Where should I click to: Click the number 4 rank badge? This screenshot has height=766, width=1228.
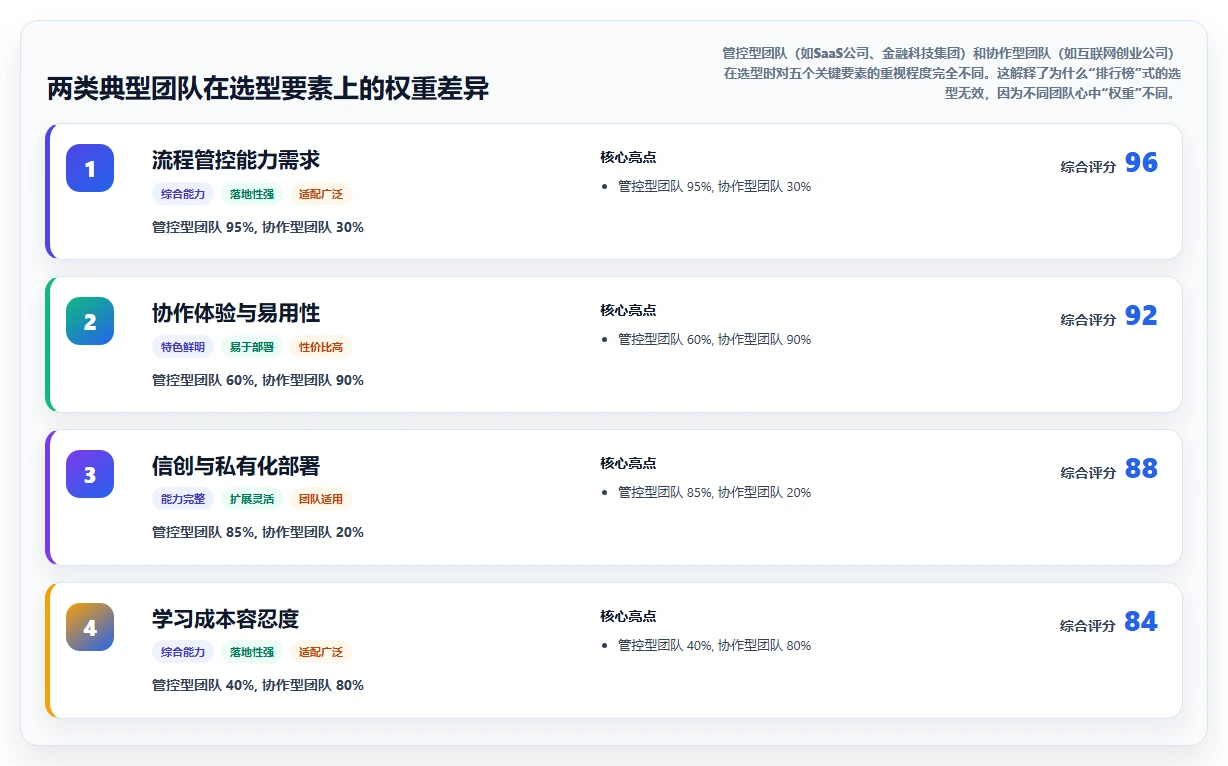(x=90, y=627)
